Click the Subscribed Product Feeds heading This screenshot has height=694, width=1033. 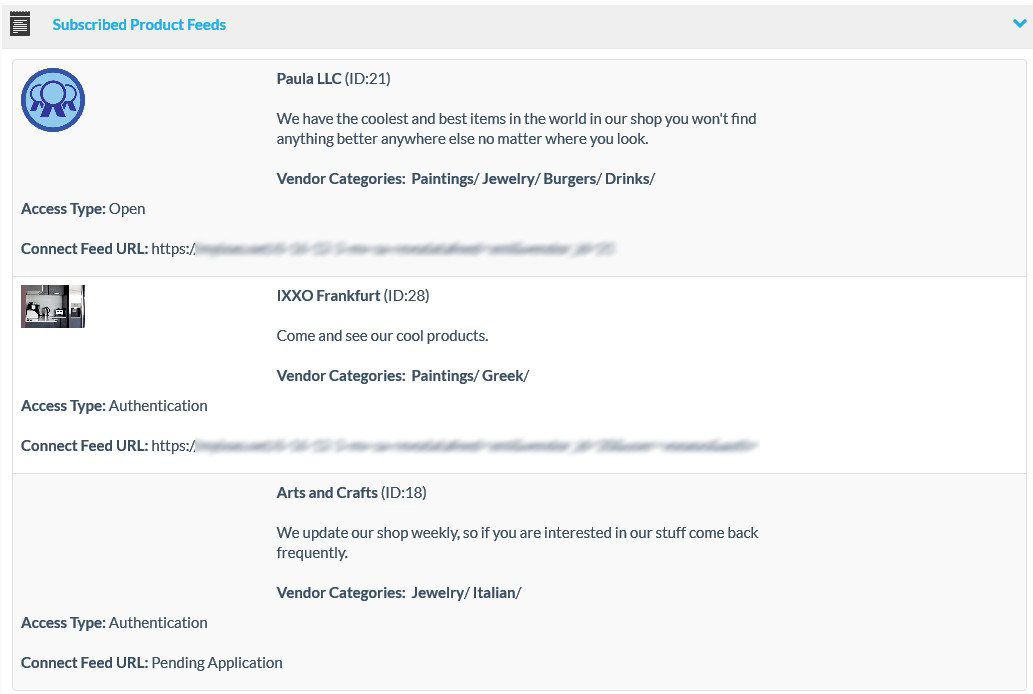click(x=139, y=24)
